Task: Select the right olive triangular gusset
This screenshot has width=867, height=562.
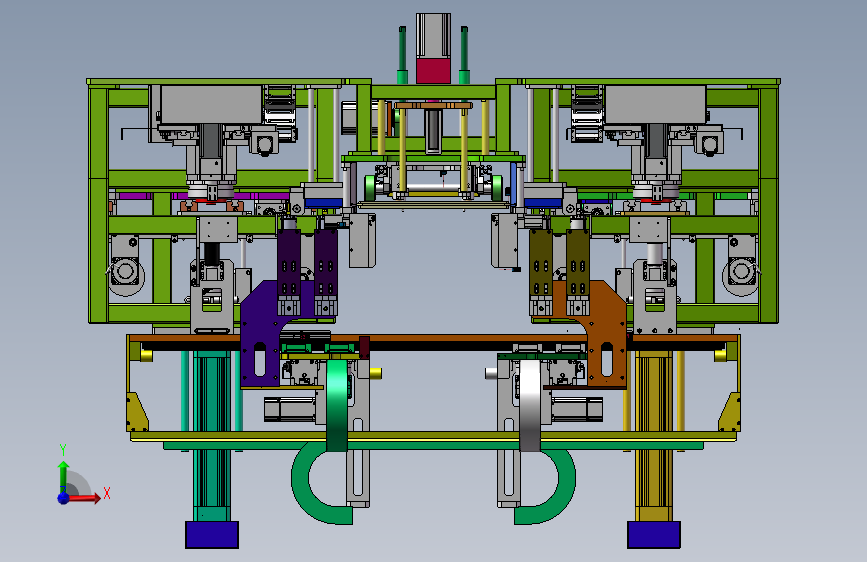Action: [x=729, y=412]
